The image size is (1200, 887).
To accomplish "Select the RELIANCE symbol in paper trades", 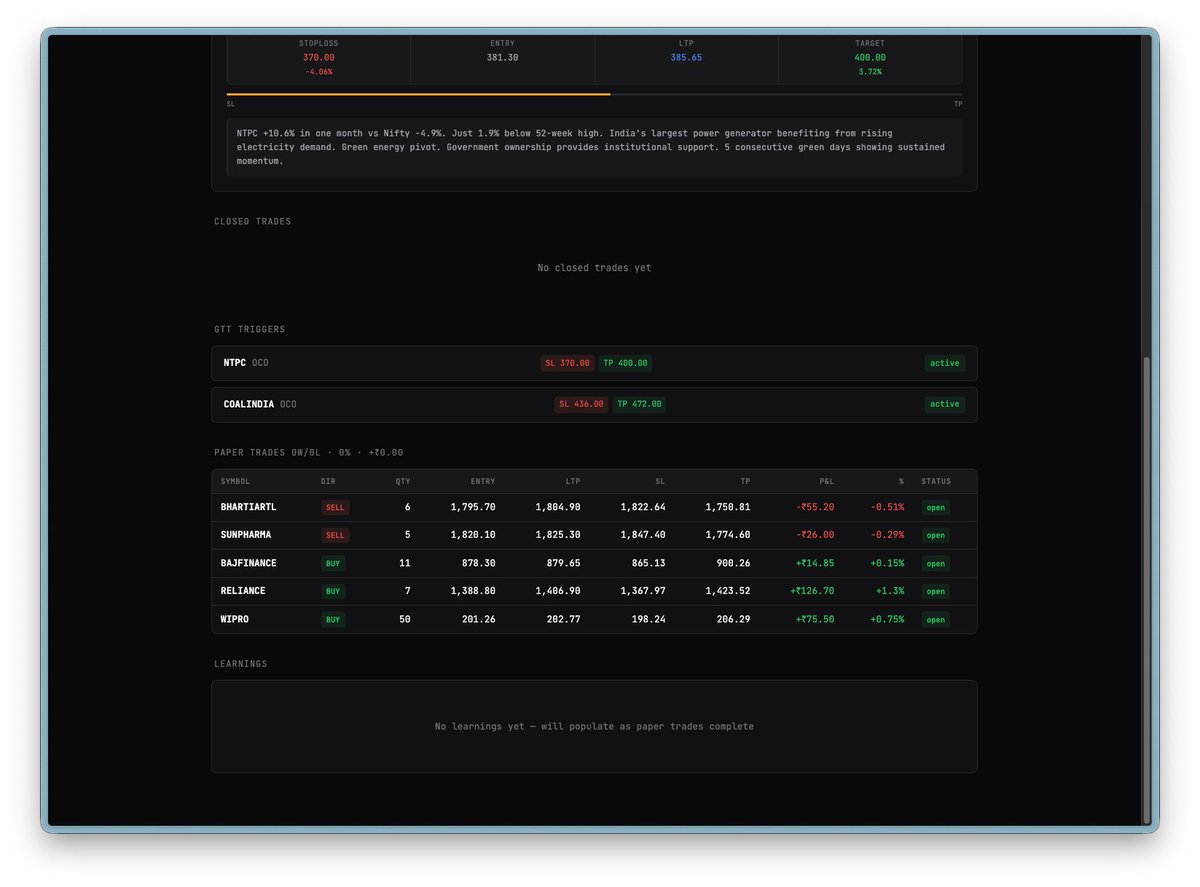I will (x=243, y=591).
